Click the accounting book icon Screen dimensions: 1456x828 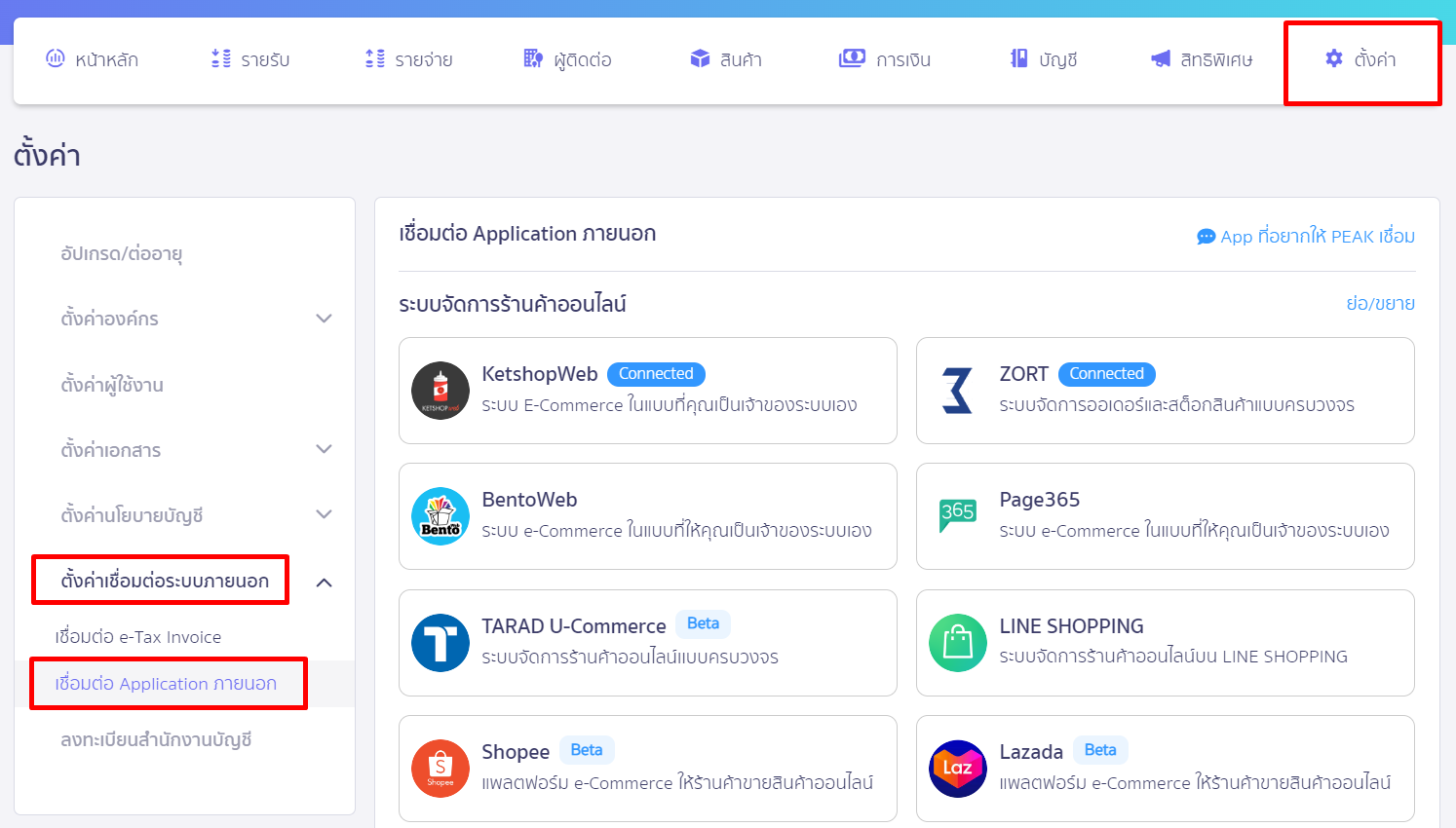tap(1018, 58)
